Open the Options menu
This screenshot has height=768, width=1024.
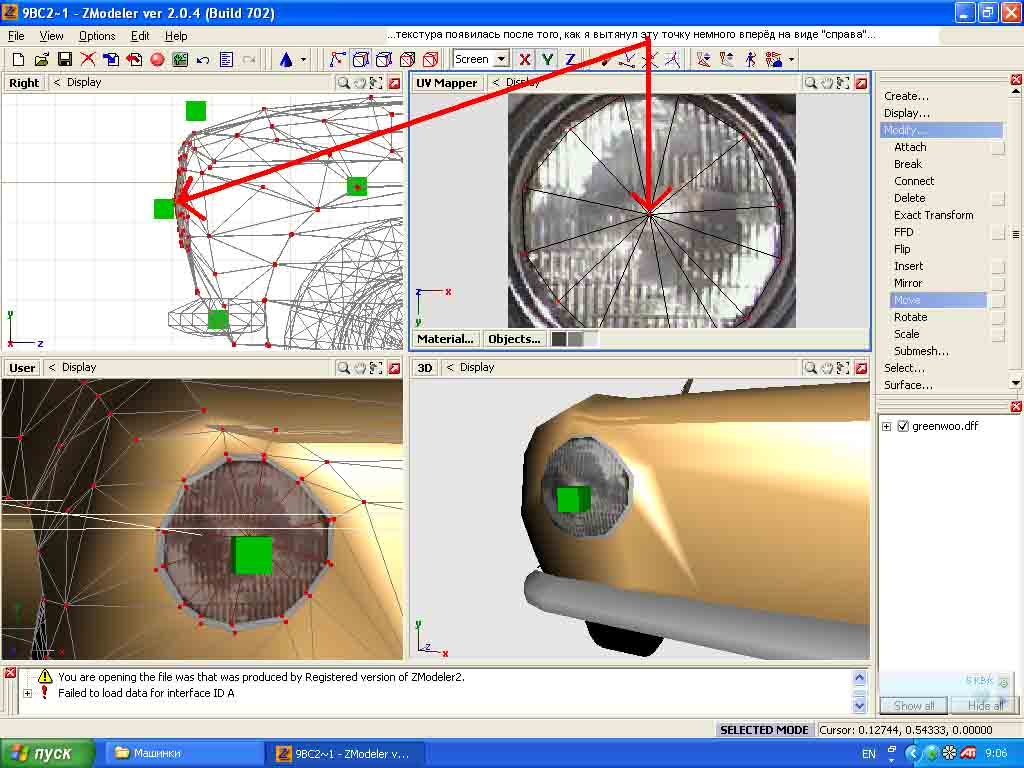click(x=97, y=36)
